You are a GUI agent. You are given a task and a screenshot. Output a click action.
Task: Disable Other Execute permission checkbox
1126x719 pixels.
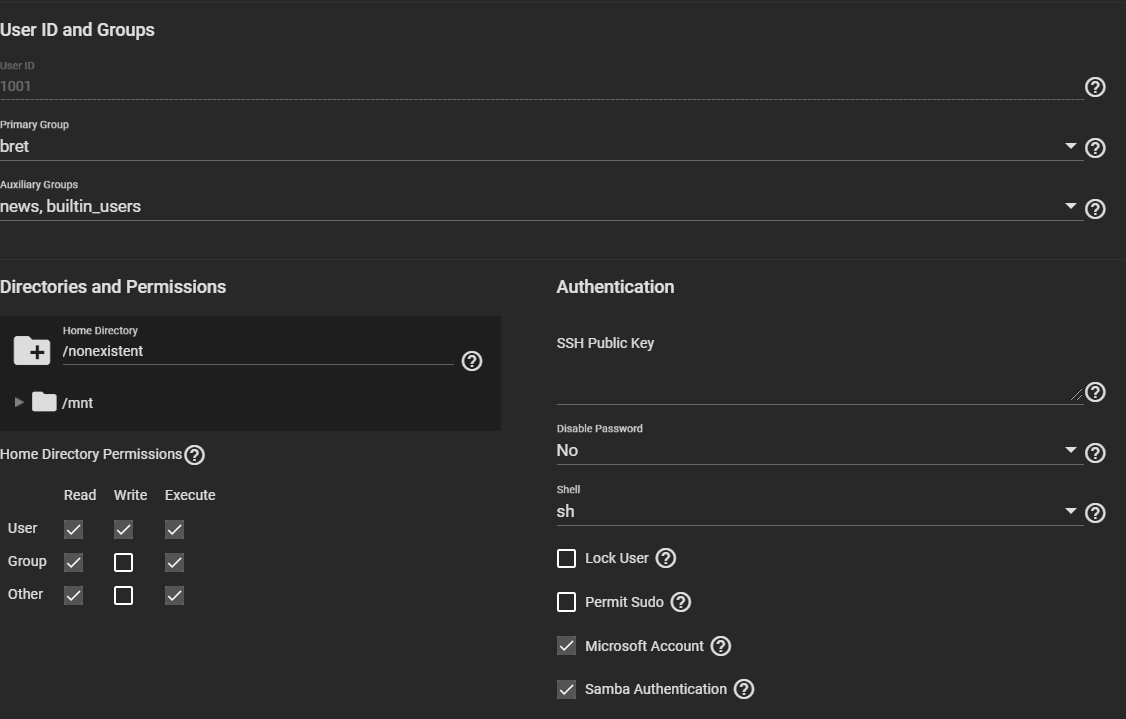[x=174, y=595]
